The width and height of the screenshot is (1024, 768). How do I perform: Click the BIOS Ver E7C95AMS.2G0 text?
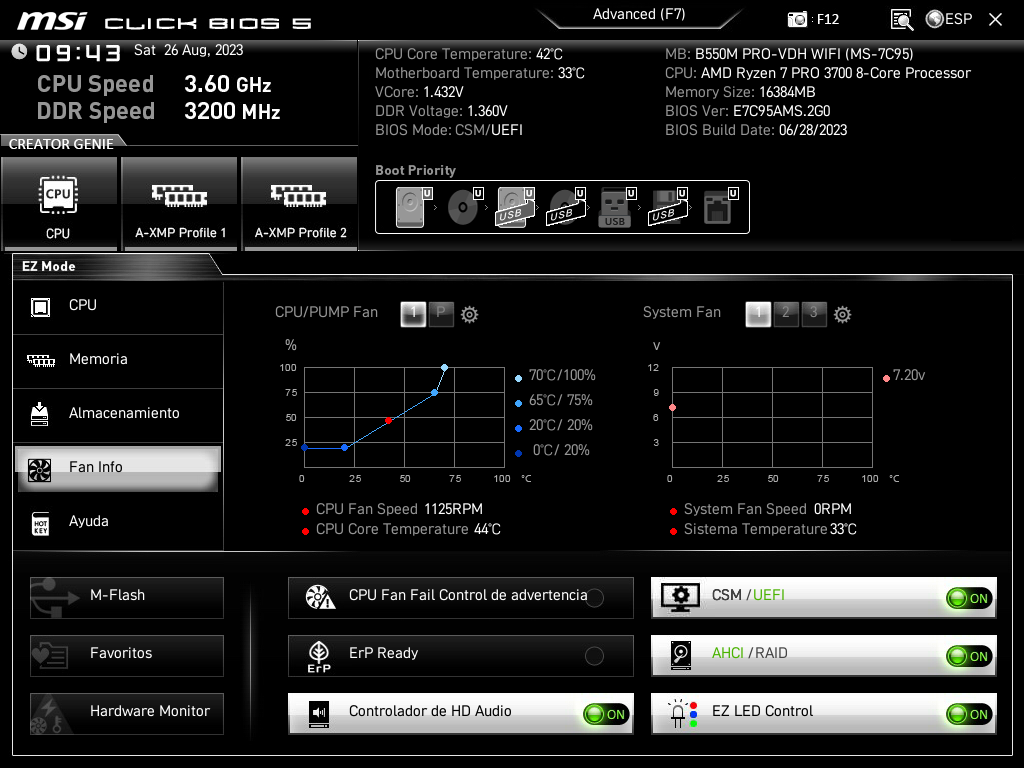click(x=748, y=111)
